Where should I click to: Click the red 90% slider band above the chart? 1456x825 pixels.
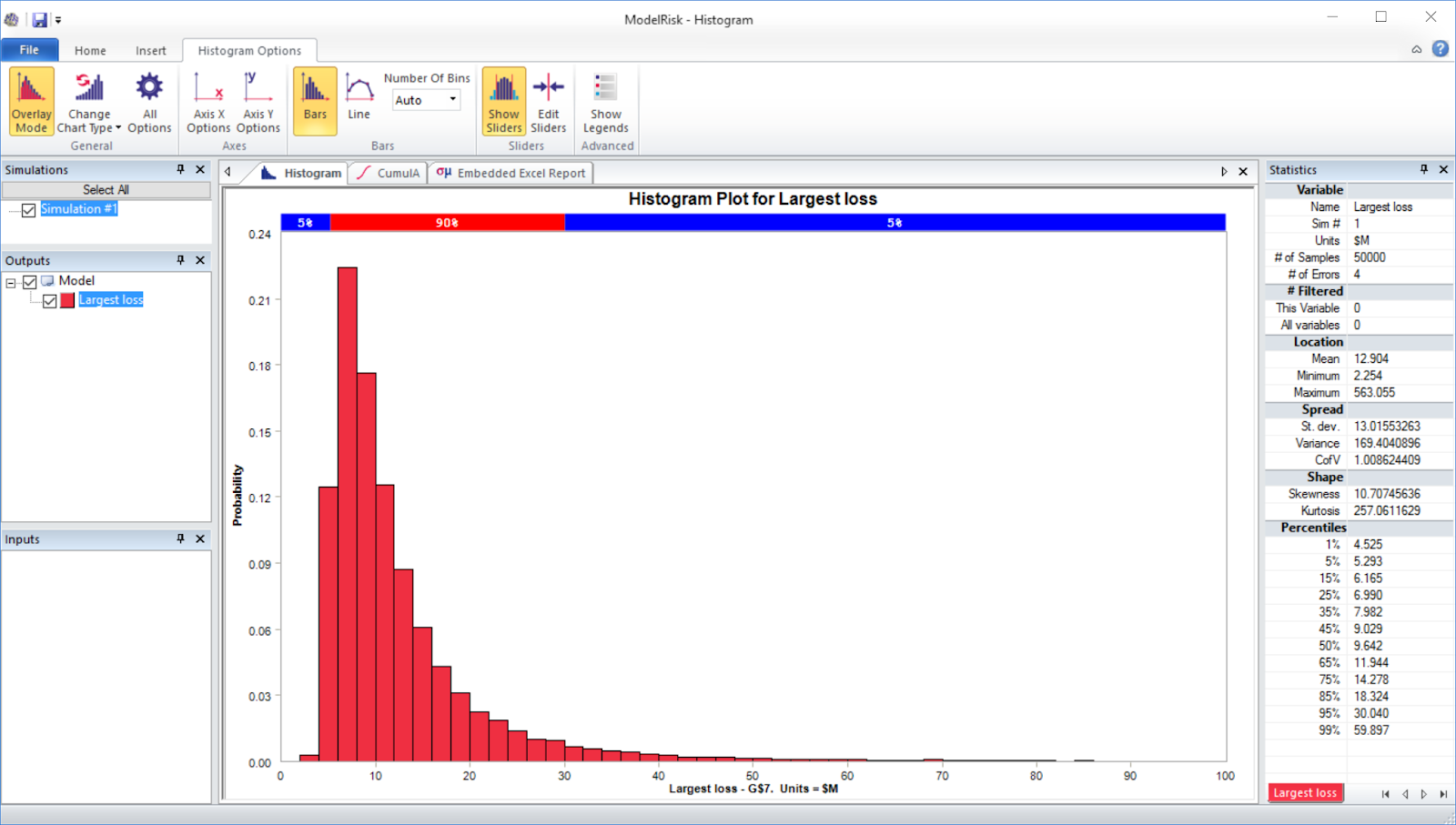point(446,221)
